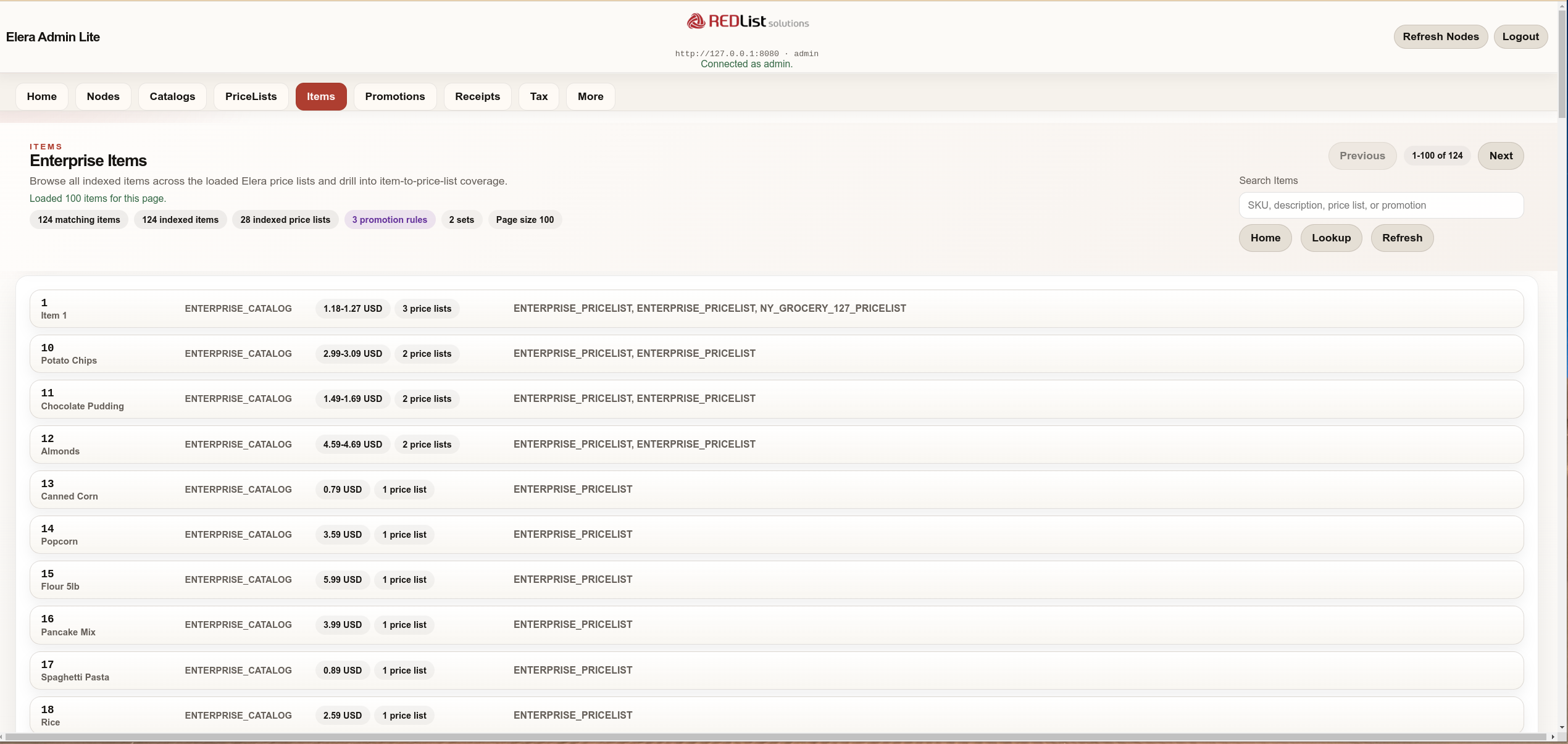The width and height of the screenshot is (1568, 744).
Task: Open the Flour 5lb item row
Action: coord(777,580)
